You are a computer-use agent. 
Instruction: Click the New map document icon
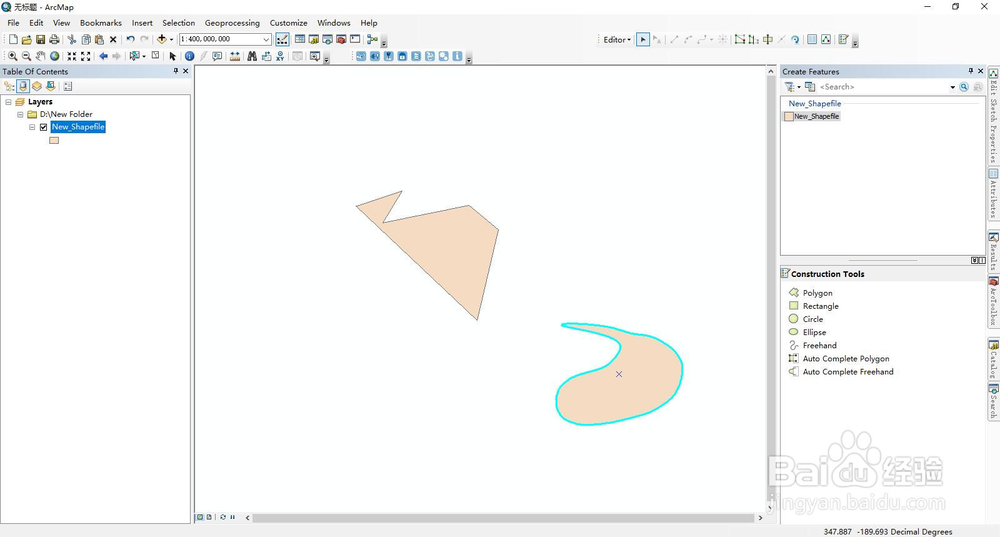(13, 40)
